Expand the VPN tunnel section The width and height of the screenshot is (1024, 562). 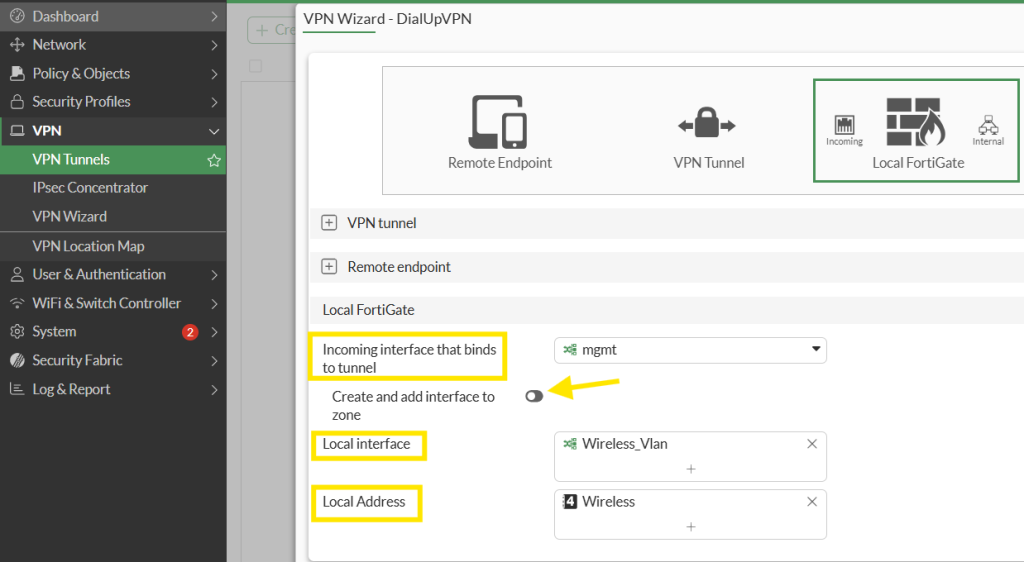pos(329,223)
